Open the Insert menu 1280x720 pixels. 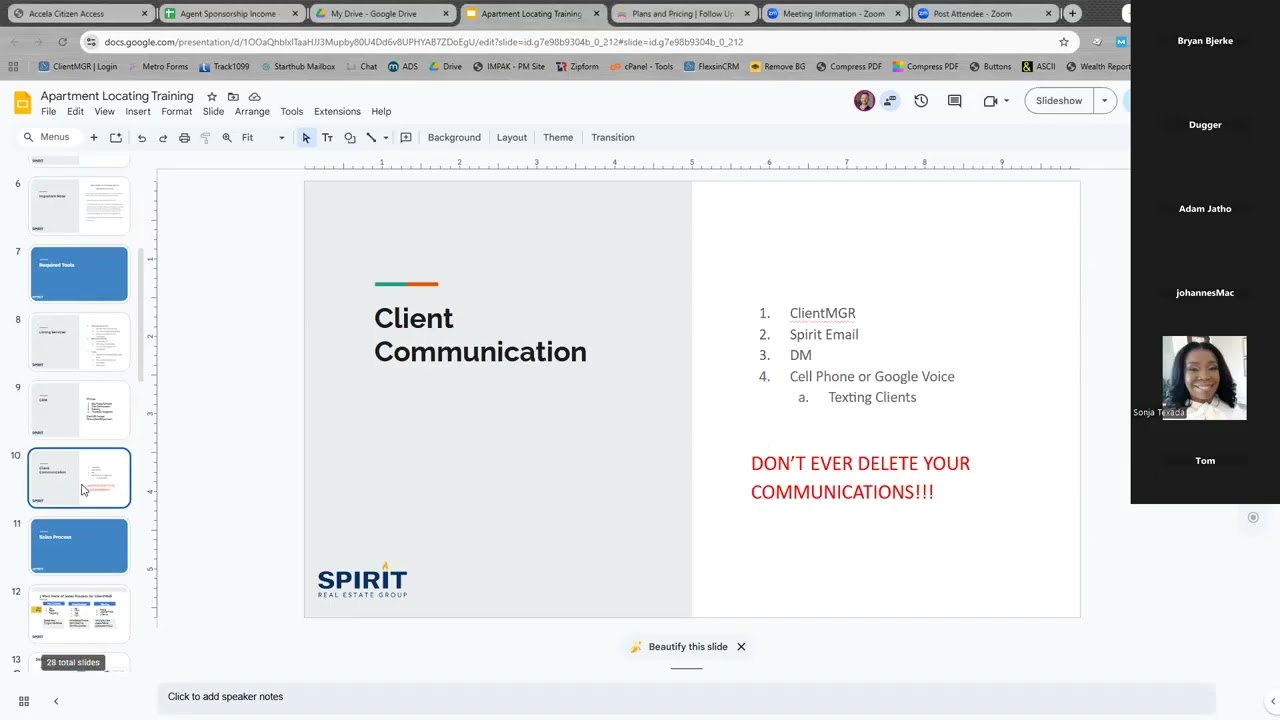pyautogui.click(x=138, y=112)
